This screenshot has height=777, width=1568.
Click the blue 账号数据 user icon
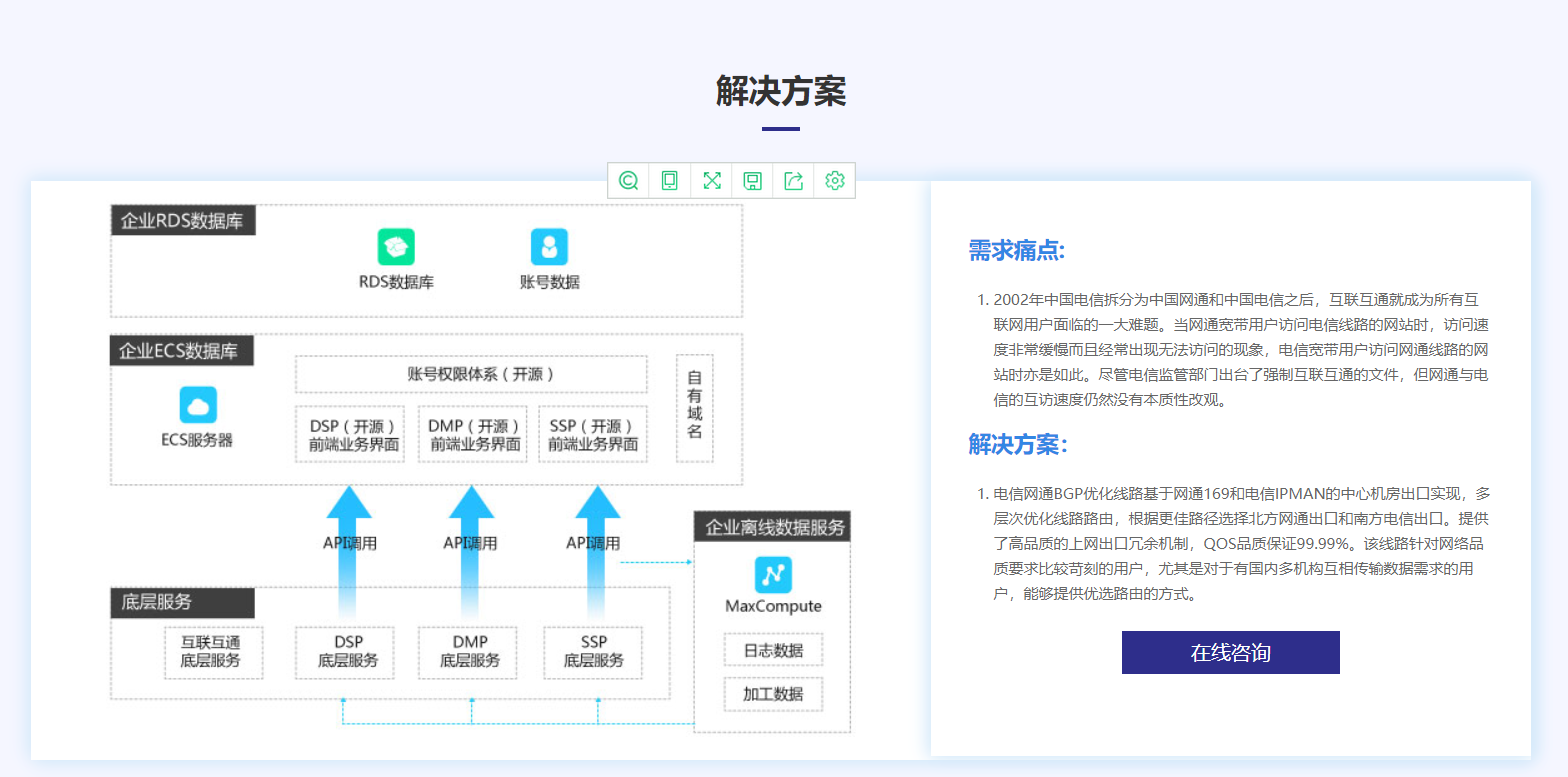(549, 247)
